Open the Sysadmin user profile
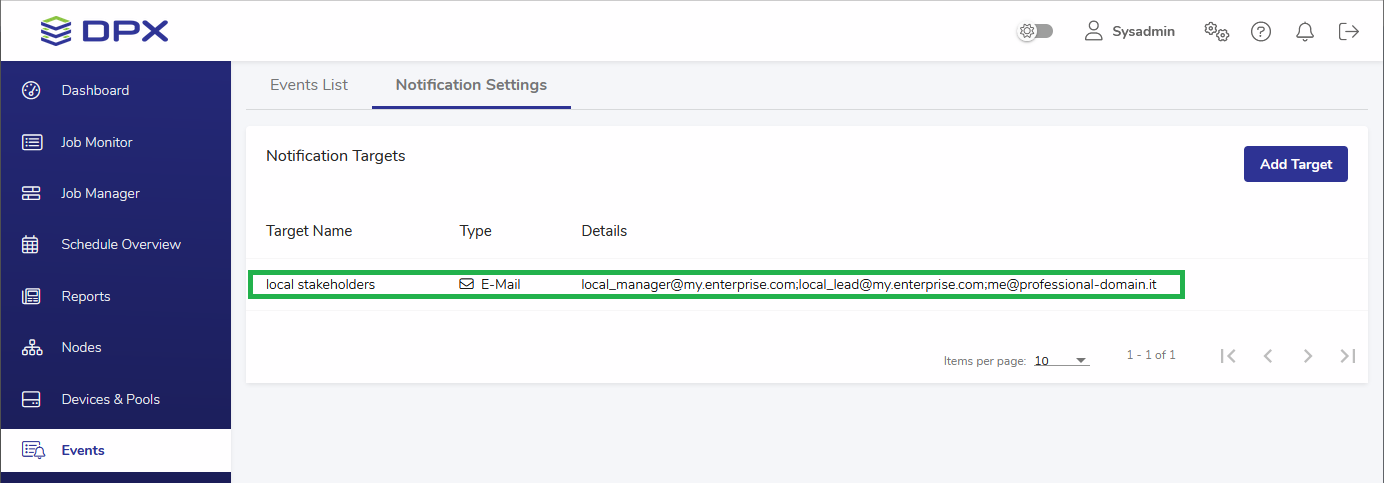The height and width of the screenshot is (483, 1384). (1130, 32)
